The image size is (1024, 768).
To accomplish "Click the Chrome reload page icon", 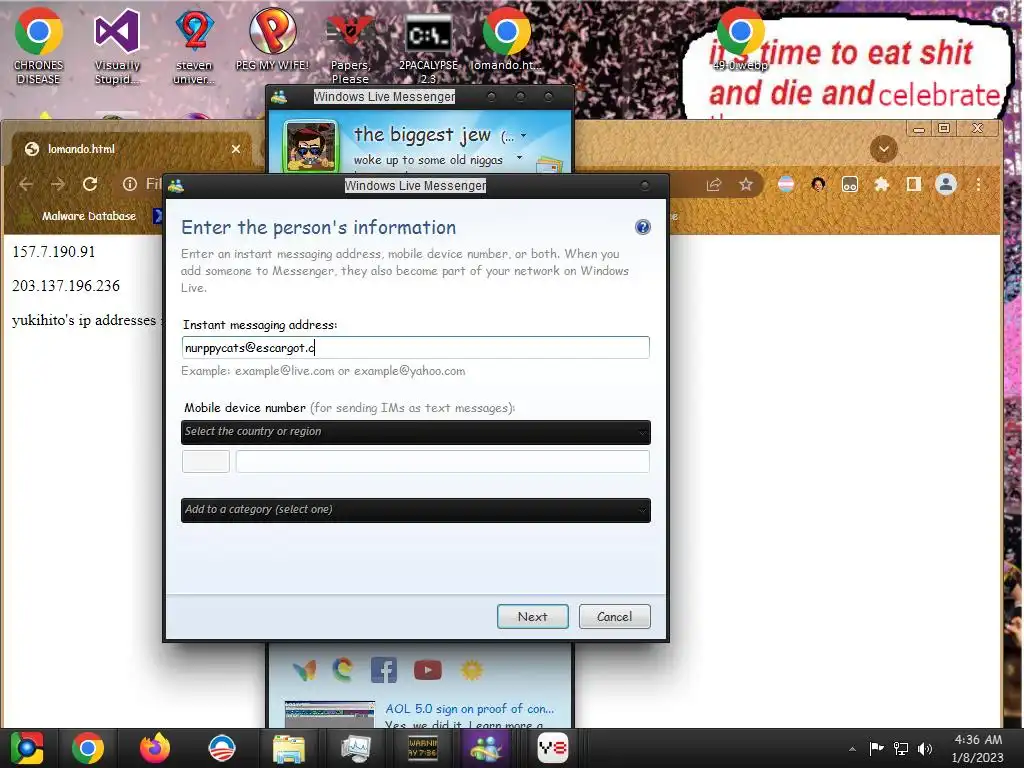I will click(90, 184).
